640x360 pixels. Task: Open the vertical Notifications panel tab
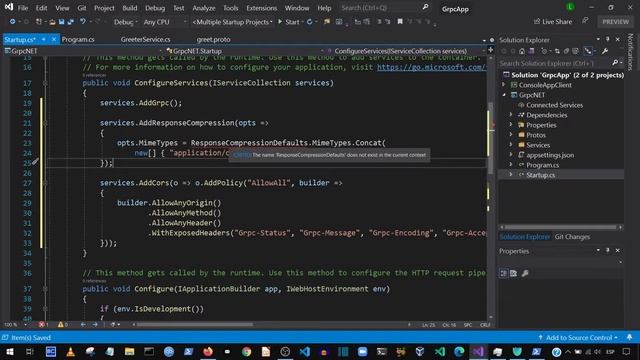tap(630, 52)
